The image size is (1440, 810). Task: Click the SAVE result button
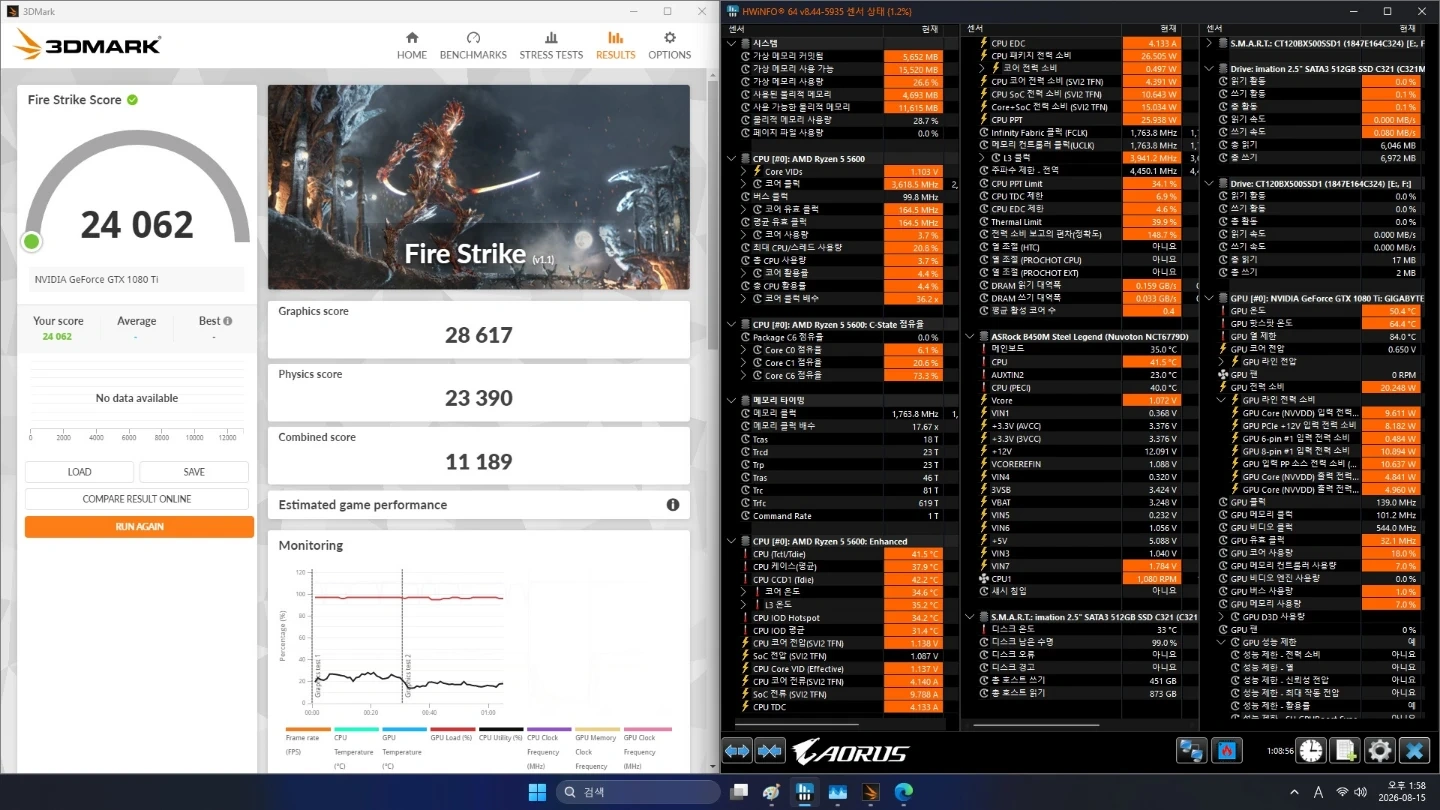tap(194, 472)
